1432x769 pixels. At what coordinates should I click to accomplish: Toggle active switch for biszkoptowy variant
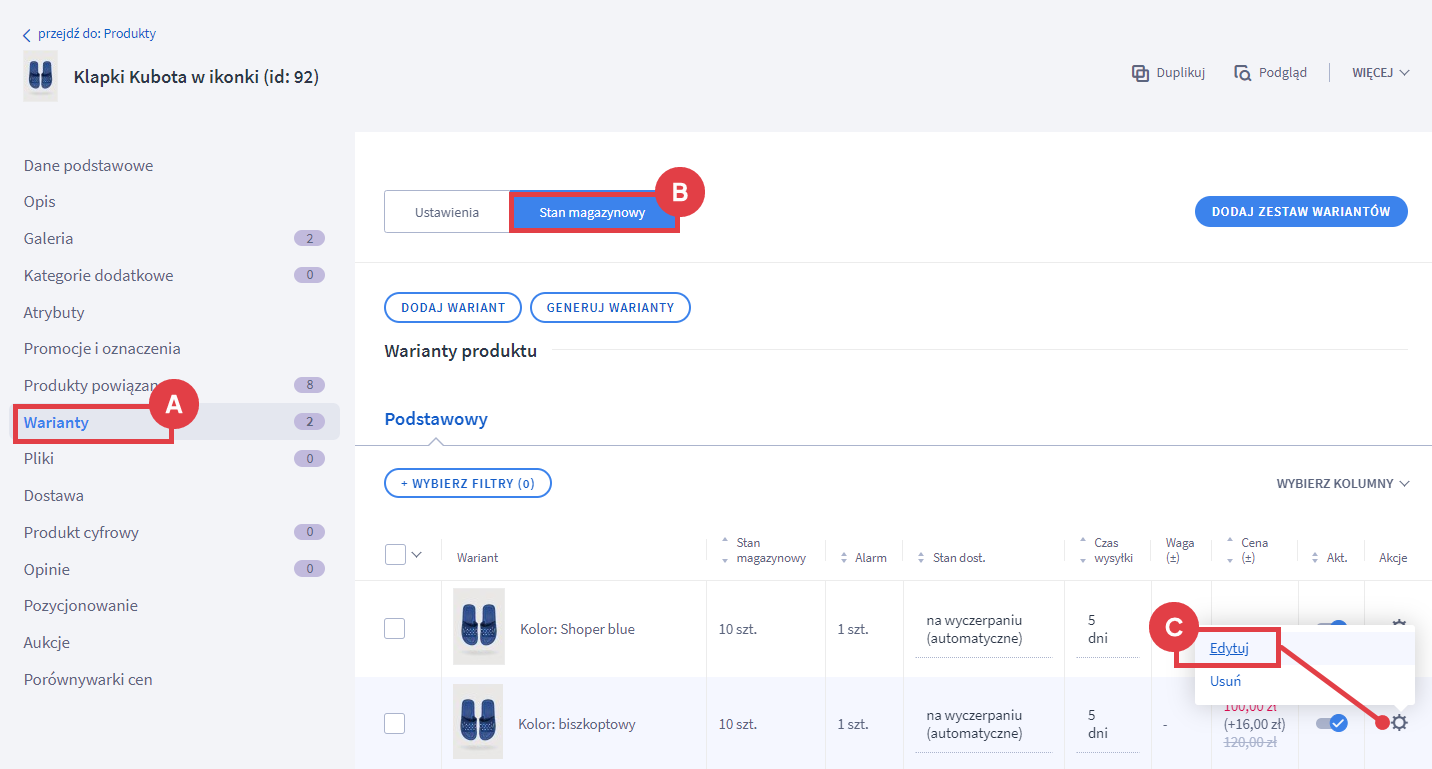tap(1332, 723)
